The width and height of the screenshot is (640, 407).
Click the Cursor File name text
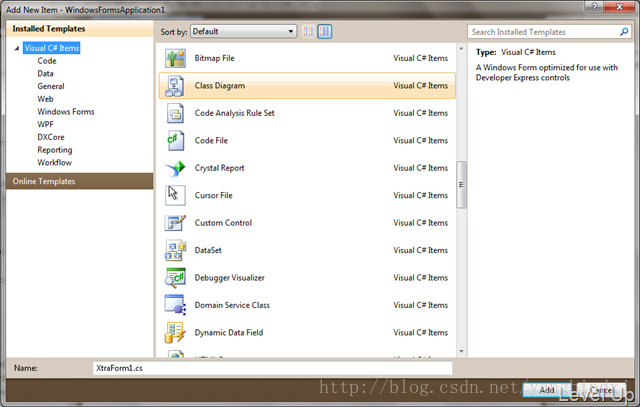213,195
